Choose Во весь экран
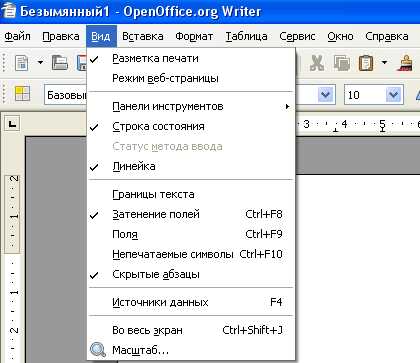This screenshot has height=363, width=420. (x=191, y=330)
